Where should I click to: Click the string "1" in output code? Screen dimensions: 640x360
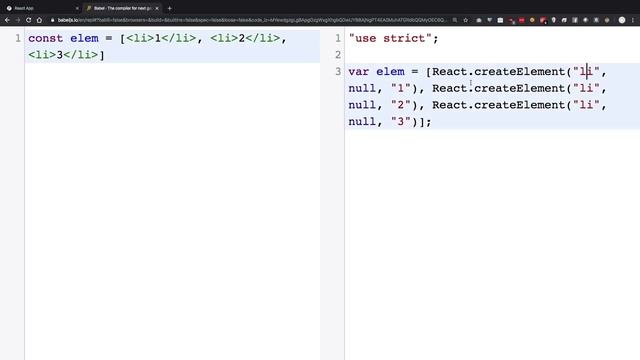click(400, 89)
